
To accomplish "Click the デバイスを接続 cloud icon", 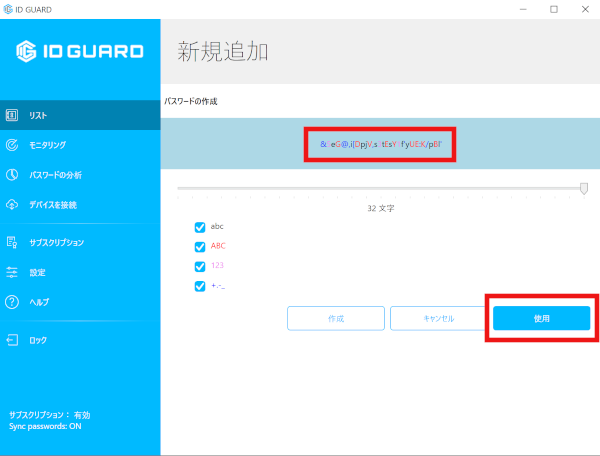I will [x=12, y=205].
